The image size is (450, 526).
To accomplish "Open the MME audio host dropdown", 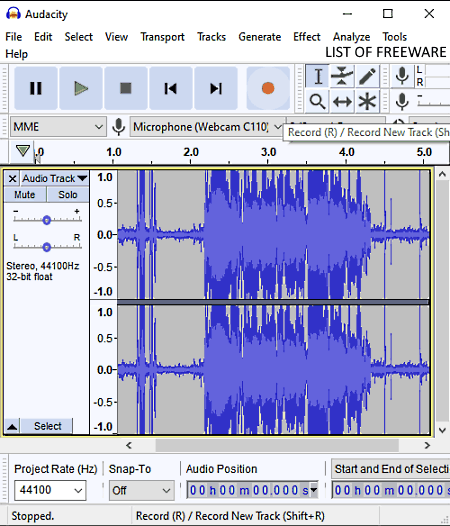I will pos(58,127).
